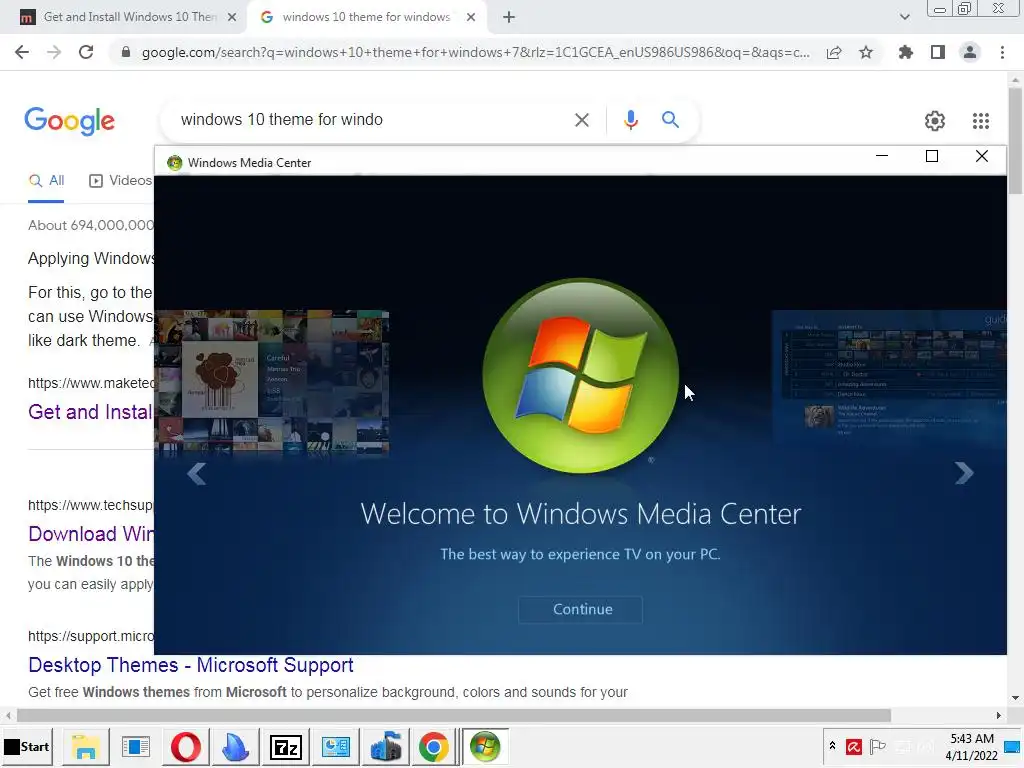
Task: Launch Opera from the taskbar
Action: click(185, 746)
